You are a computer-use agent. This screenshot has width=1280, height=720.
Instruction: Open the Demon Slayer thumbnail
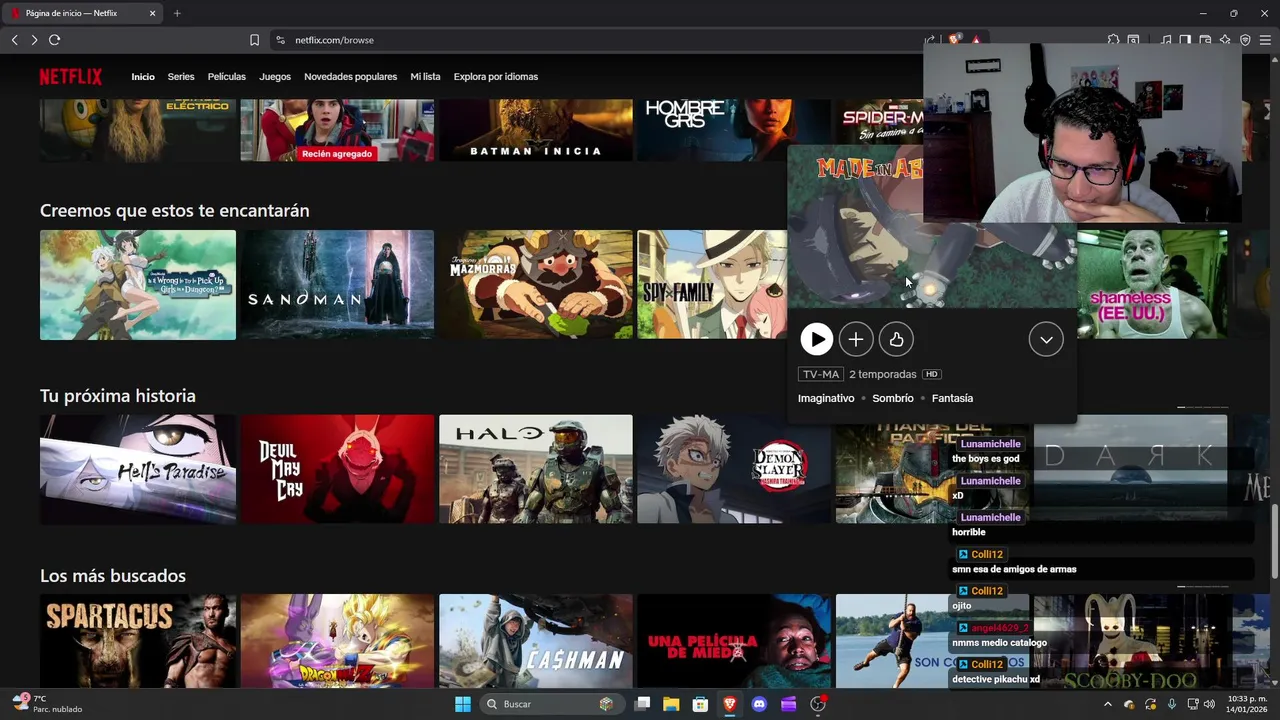click(x=734, y=469)
